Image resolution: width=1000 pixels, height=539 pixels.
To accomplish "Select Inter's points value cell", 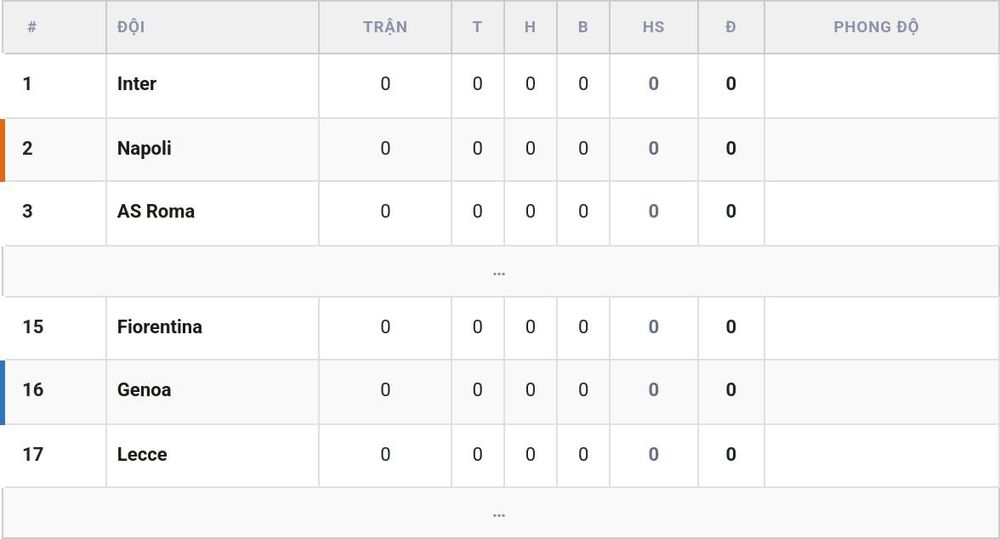I will [731, 84].
